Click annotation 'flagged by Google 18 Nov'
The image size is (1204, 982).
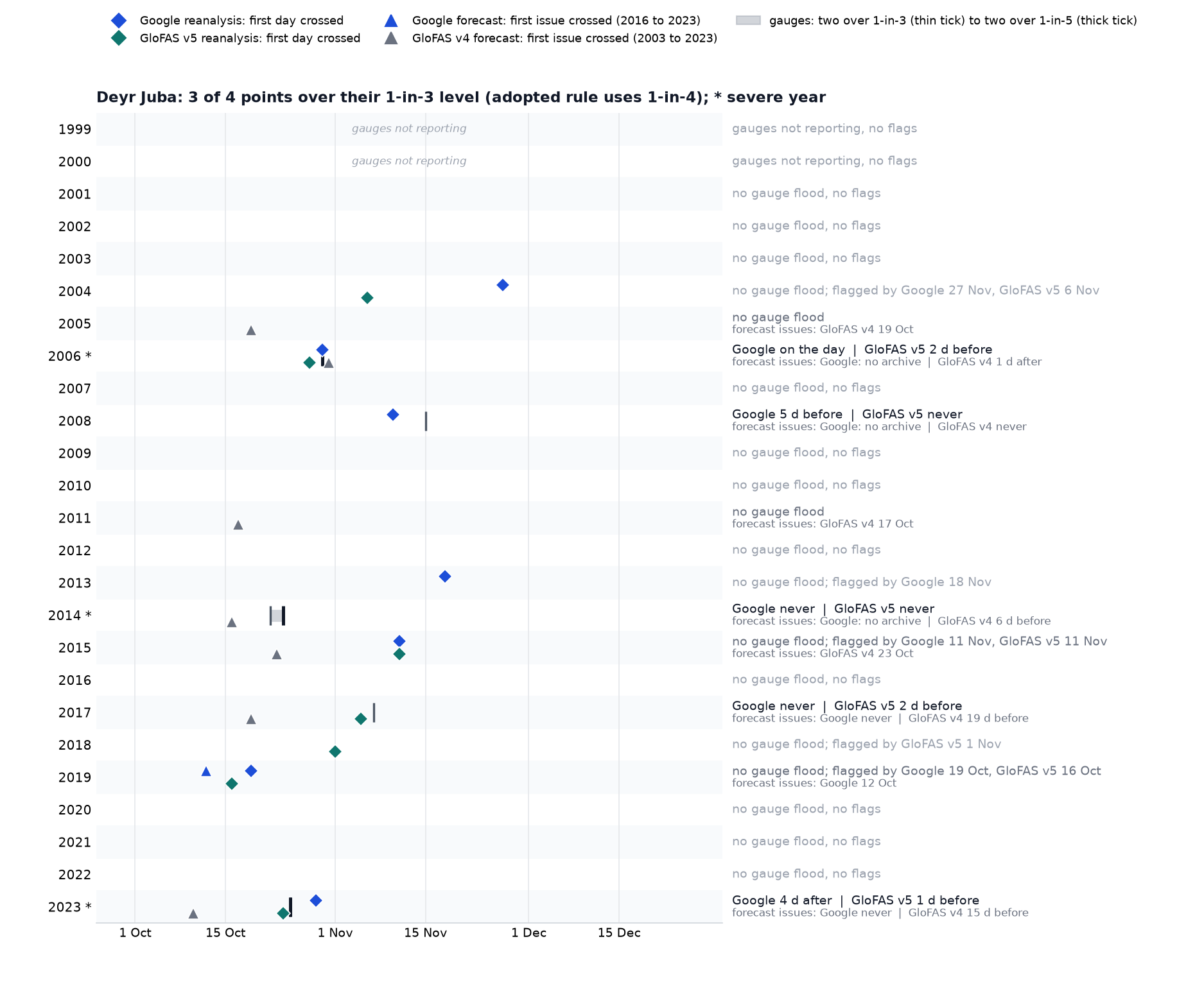click(912, 582)
